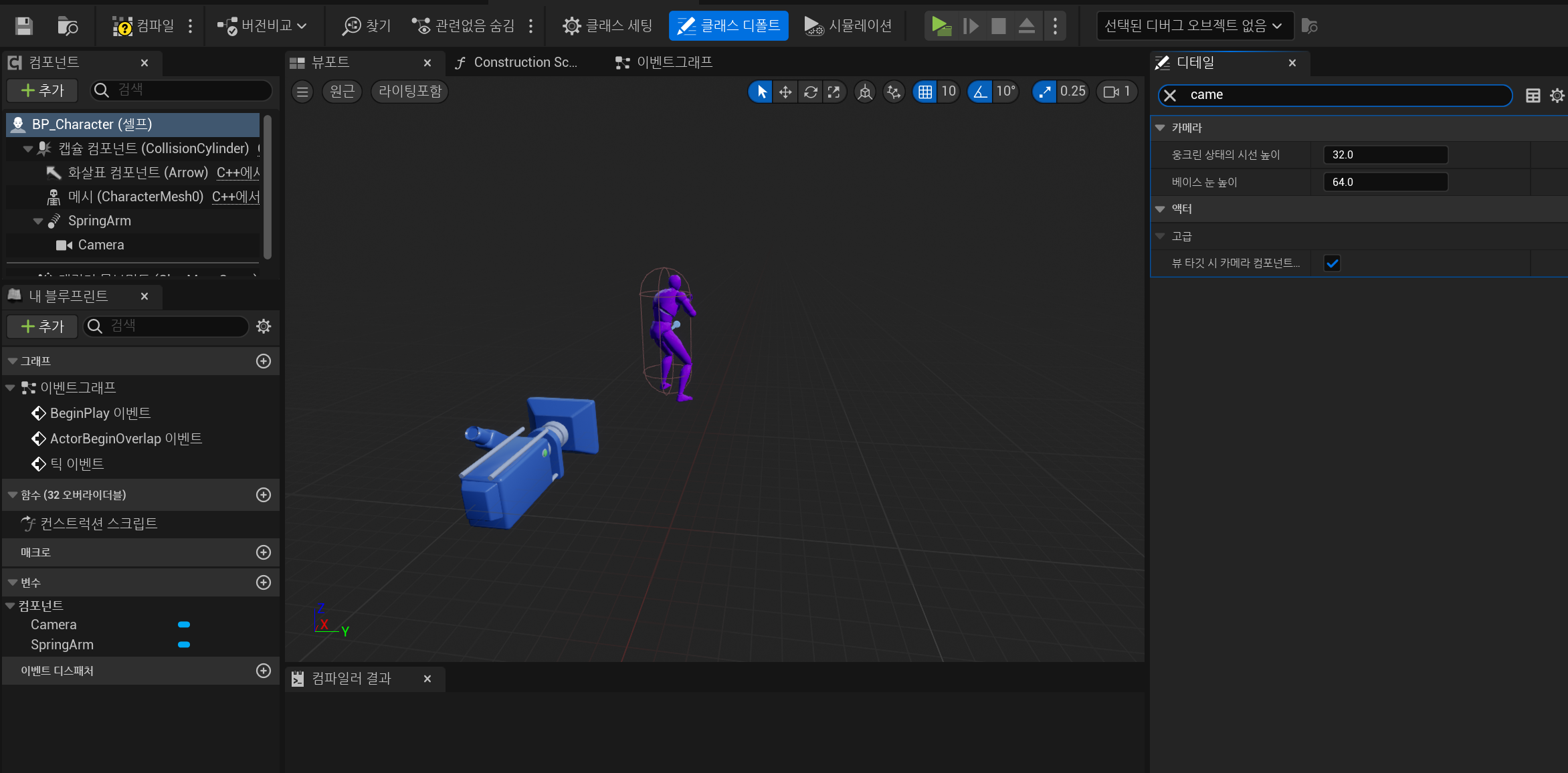Image resolution: width=1568 pixels, height=773 pixels.
Task: Click the Browse to asset icon
Action: tap(68, 26)
